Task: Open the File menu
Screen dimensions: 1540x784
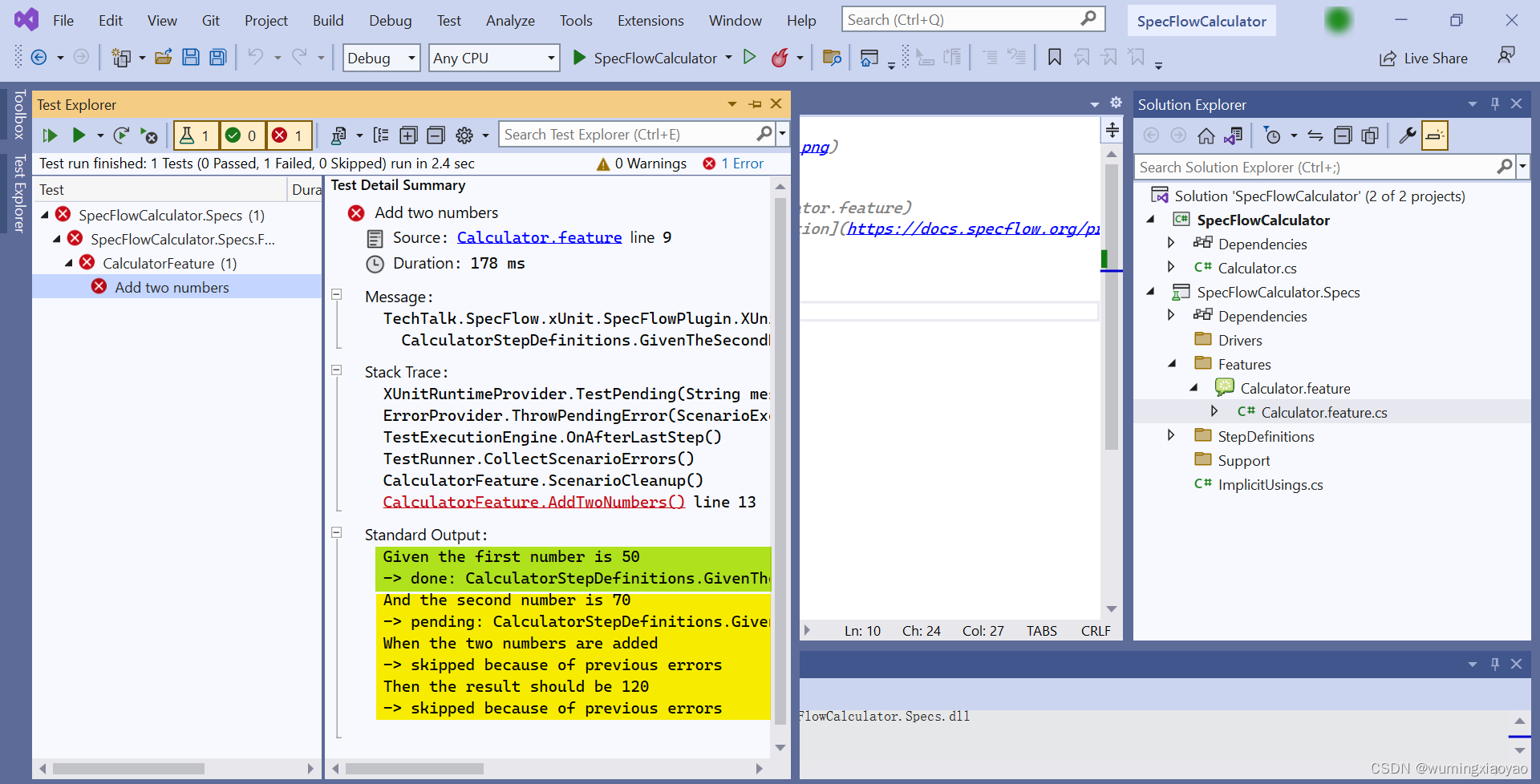Action: point(63,21)
